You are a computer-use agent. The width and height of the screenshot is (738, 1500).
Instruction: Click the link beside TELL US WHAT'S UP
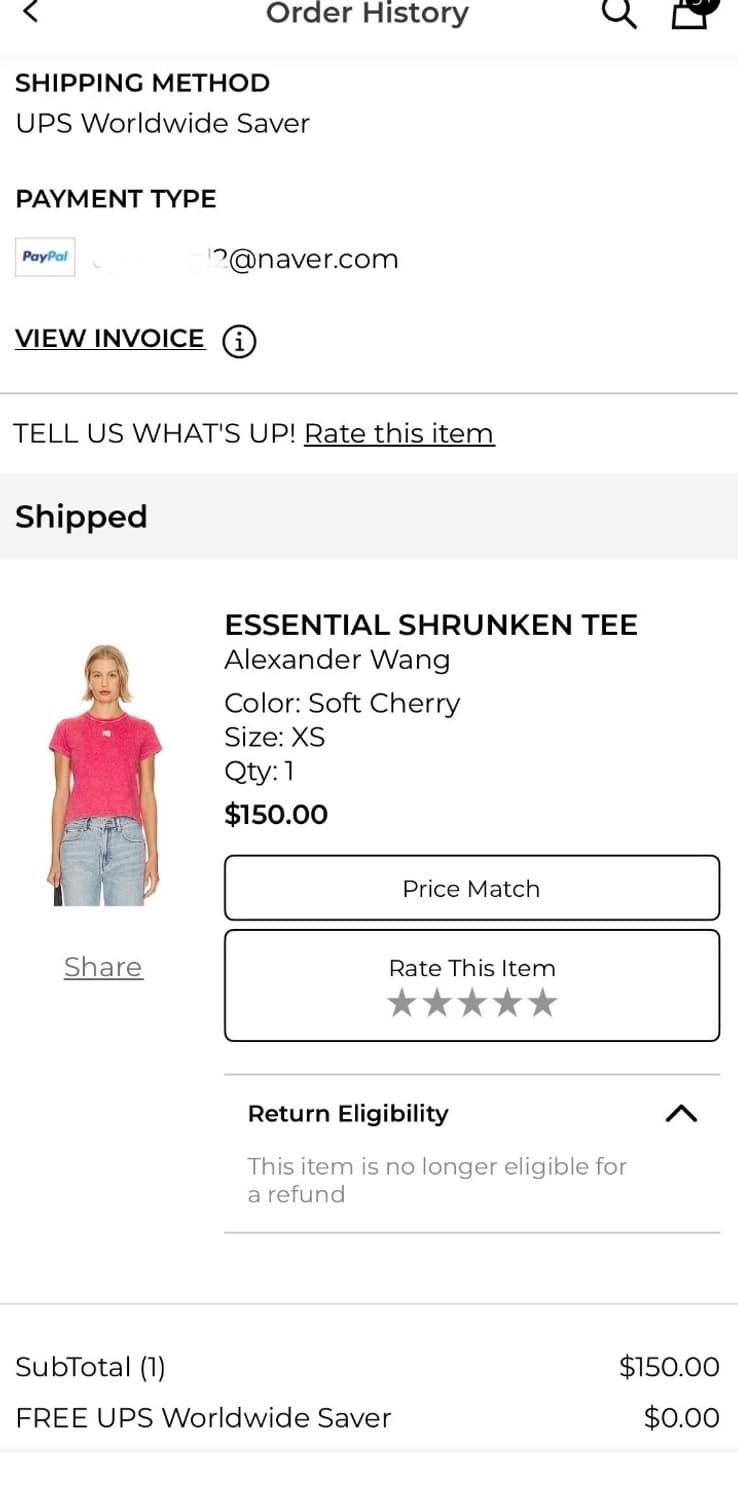399,433
